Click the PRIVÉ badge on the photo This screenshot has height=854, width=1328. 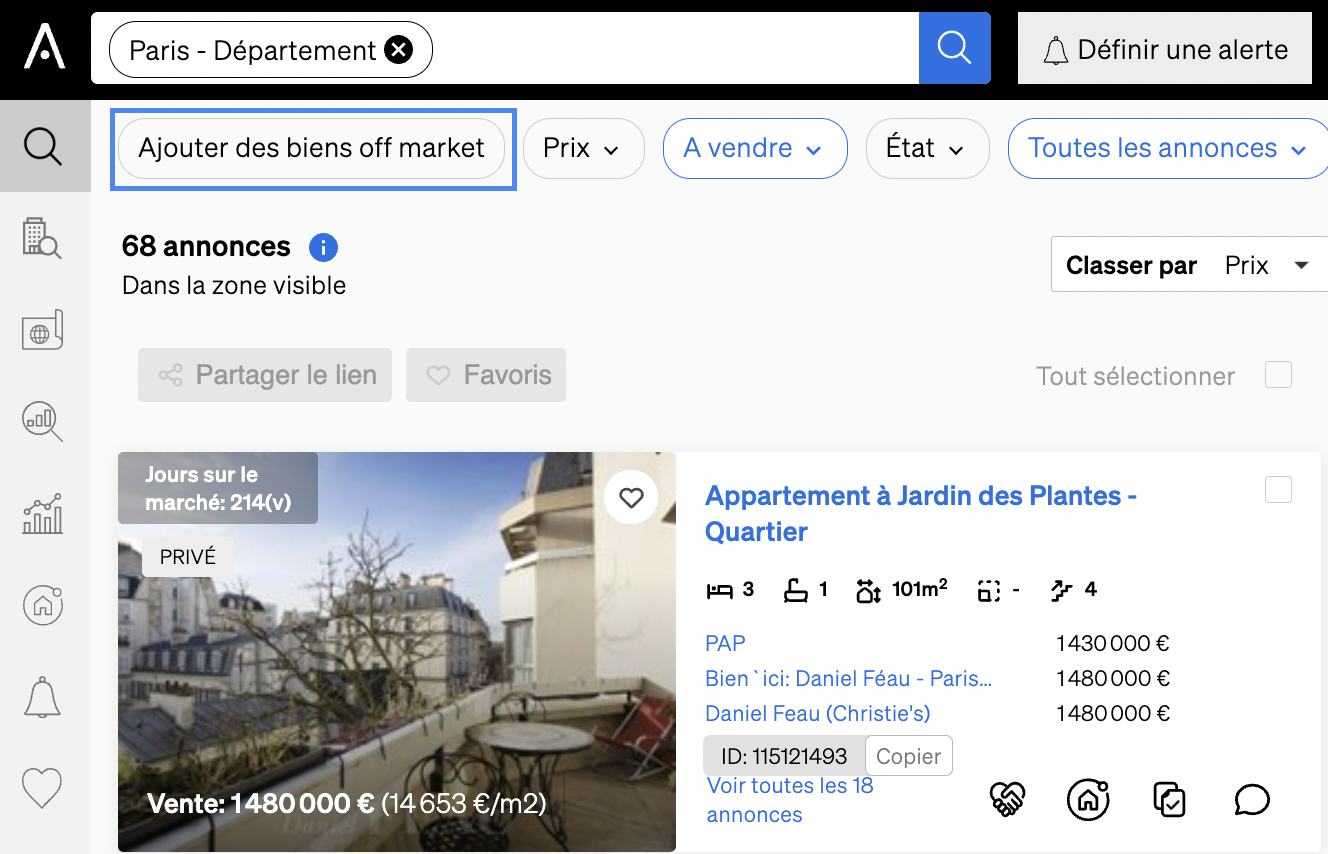pos(188,557)
